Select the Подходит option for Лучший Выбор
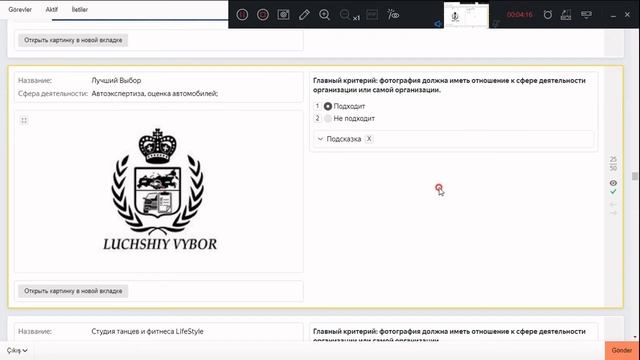The height and width of the screenshot is (360, 640). point(328,106)
